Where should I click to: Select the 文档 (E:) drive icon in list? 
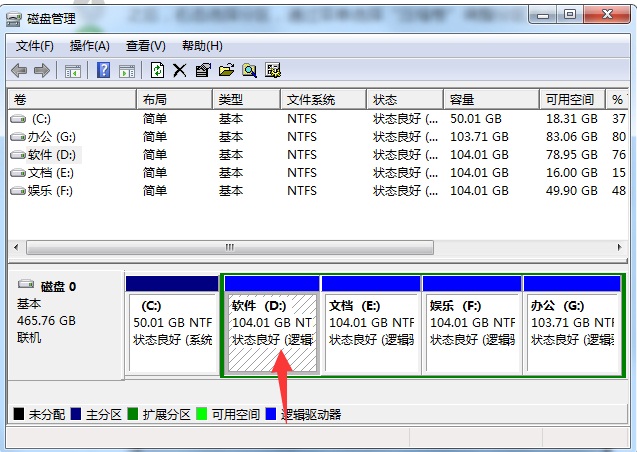coord(18,173)
